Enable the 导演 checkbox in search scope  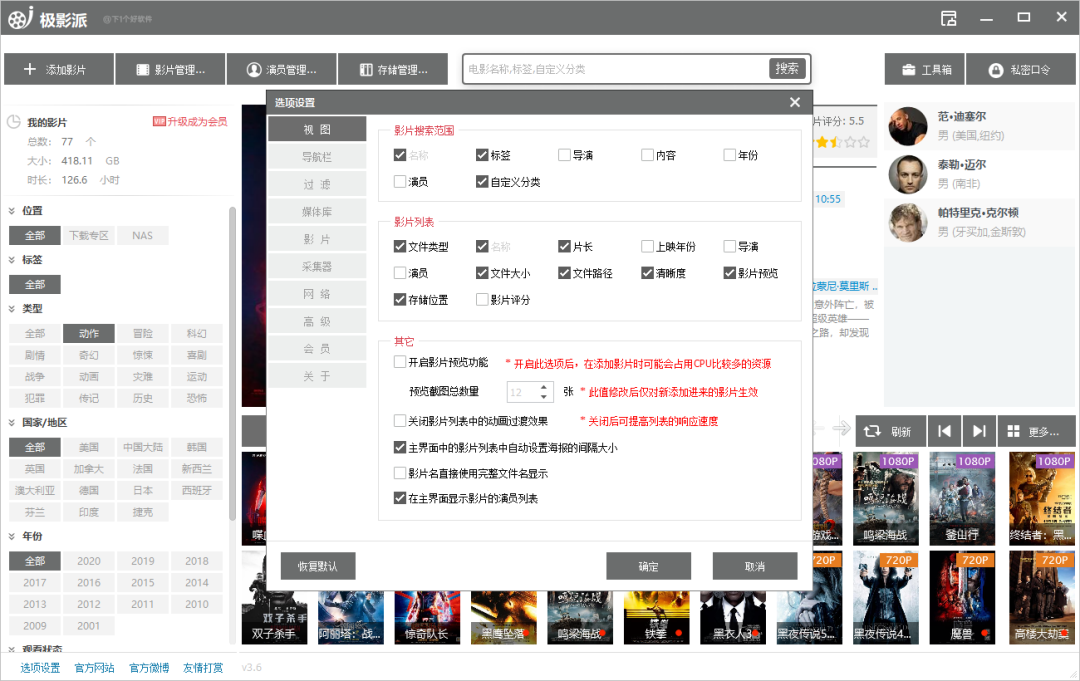[x=565, y=155]
